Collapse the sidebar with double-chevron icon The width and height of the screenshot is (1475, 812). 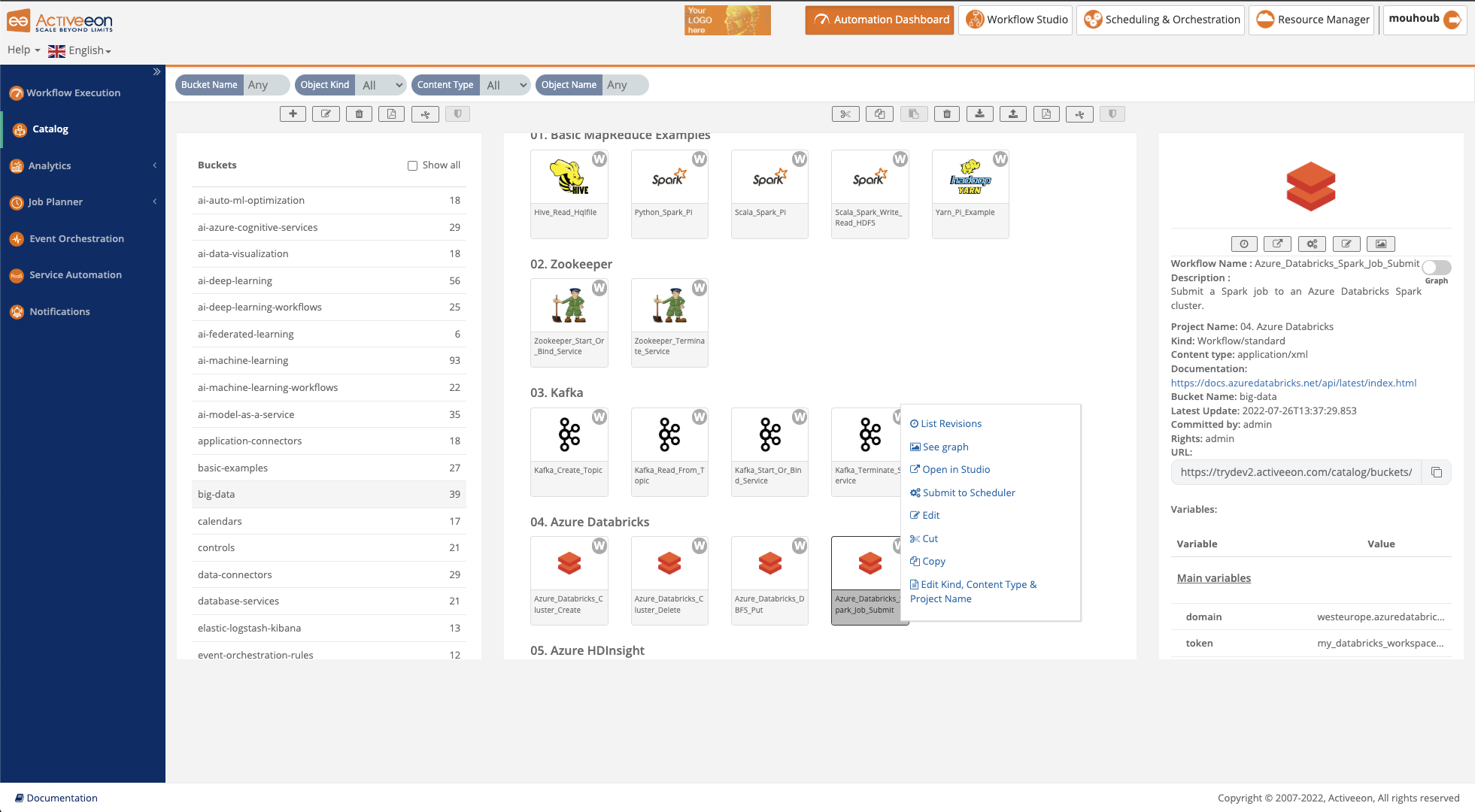click(x=156, y=72)
